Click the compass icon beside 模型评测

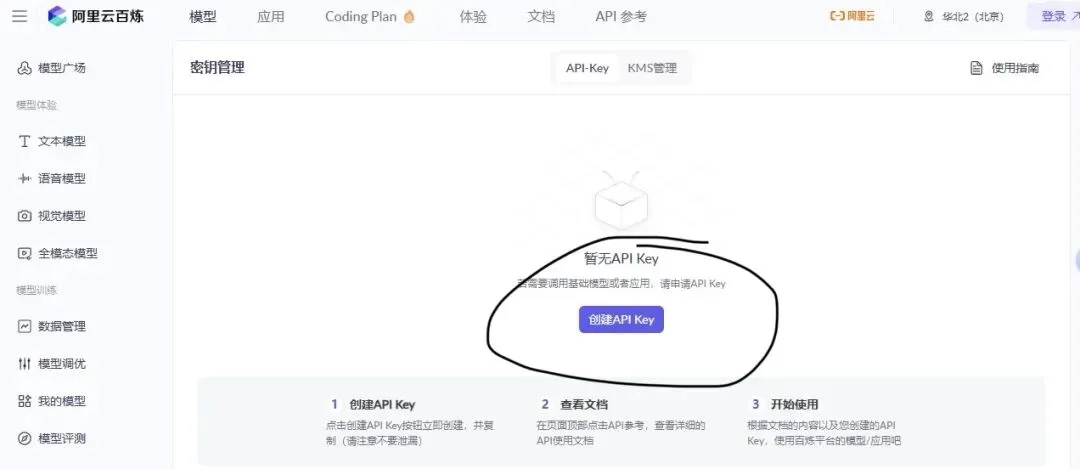point(24,438)
